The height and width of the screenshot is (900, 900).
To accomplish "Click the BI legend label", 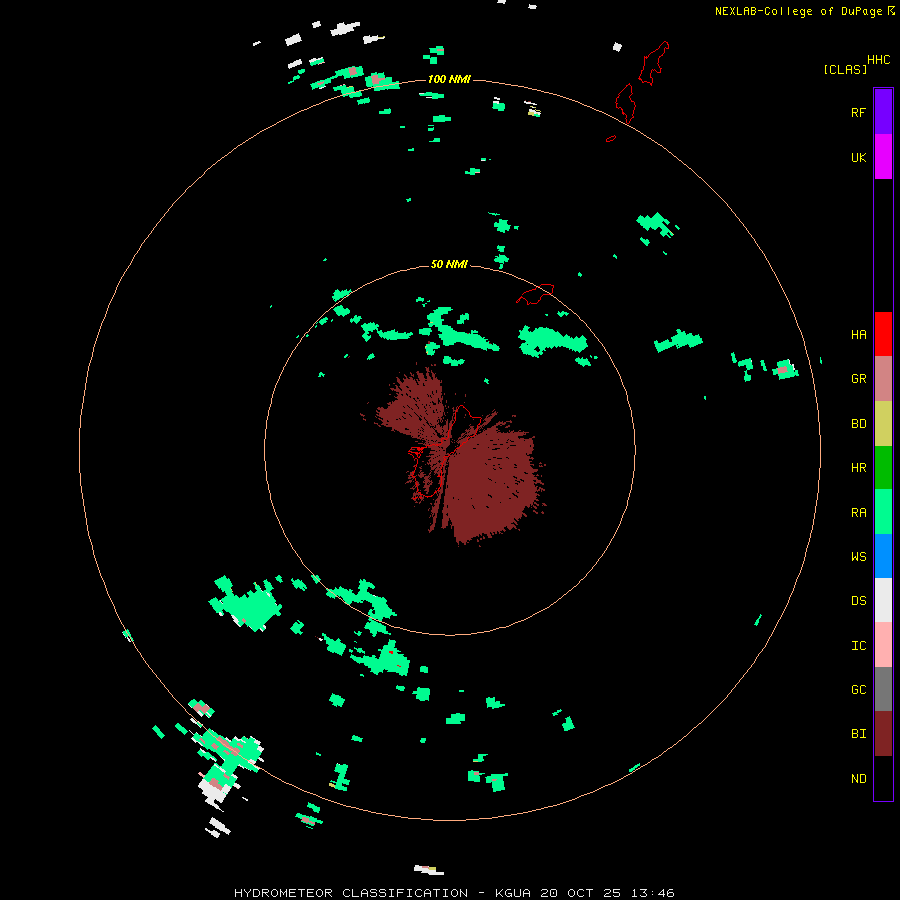I will pyautogui.click(x=858, y=734).
